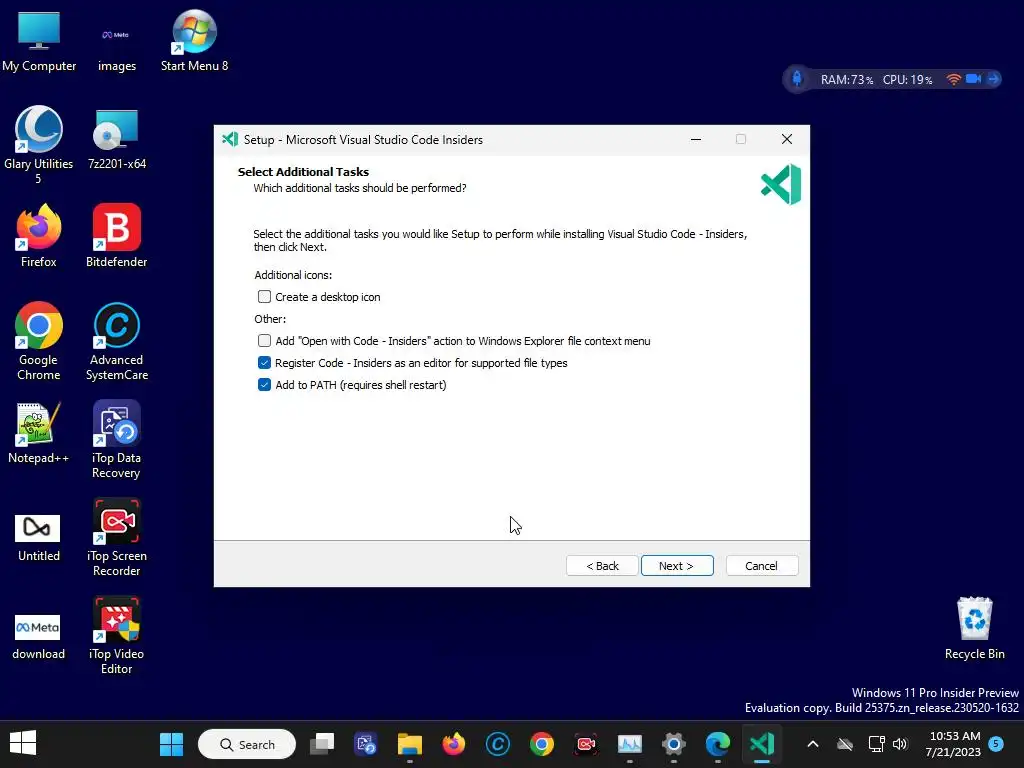This screenshot has width=1024, height=768.
Task: Open the performance monitor icon on taskbar
Action: point(630,744)
